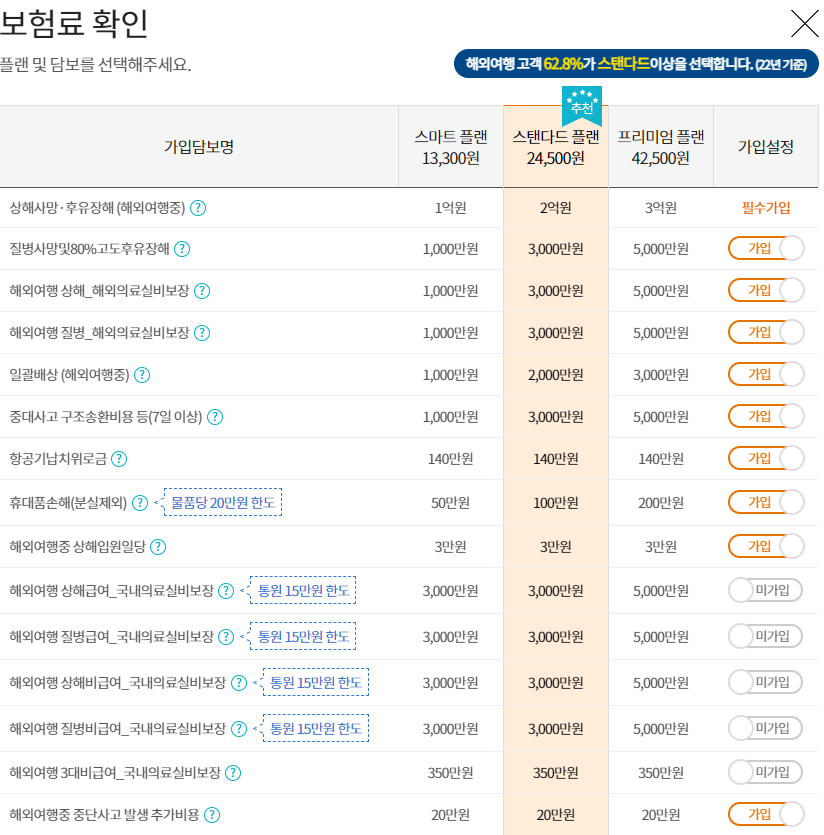
Task: Enable 미가입 switch for 해외여행 질병급여_국내의료실비보장
Action: pos(765,636)
